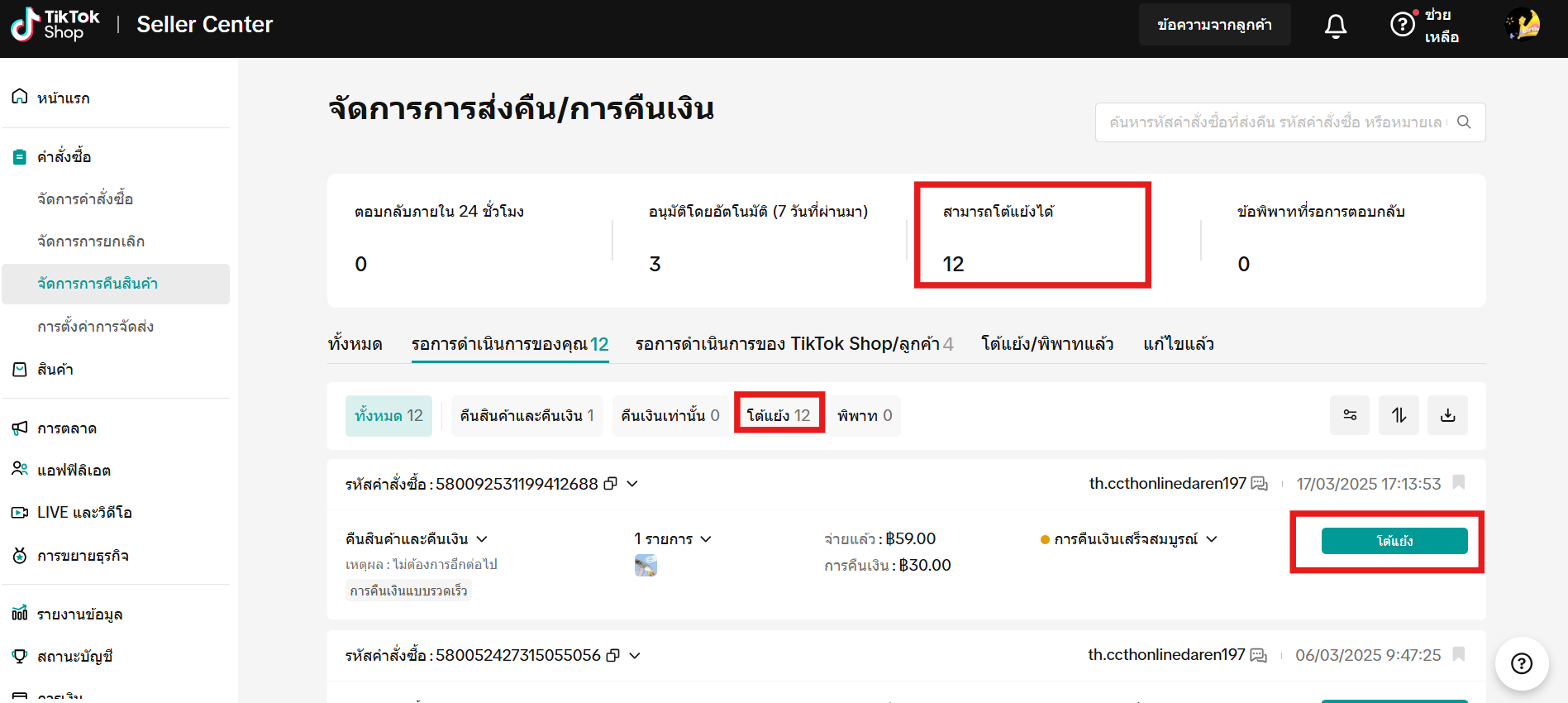1568x703 pixels.
Task: Open ข้อความจากลูกค้า customer messages button
Action: coord(1214,25)
